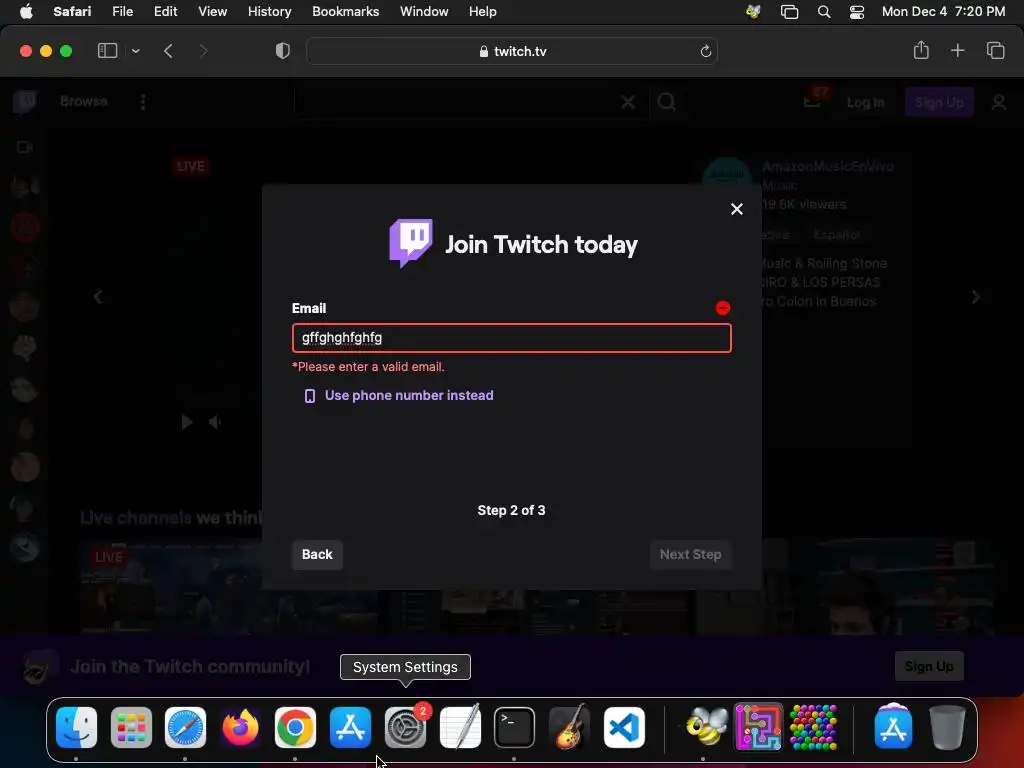Click the Email input field
This screenshot has width=1024, height=768.
(x=511, y=338)
